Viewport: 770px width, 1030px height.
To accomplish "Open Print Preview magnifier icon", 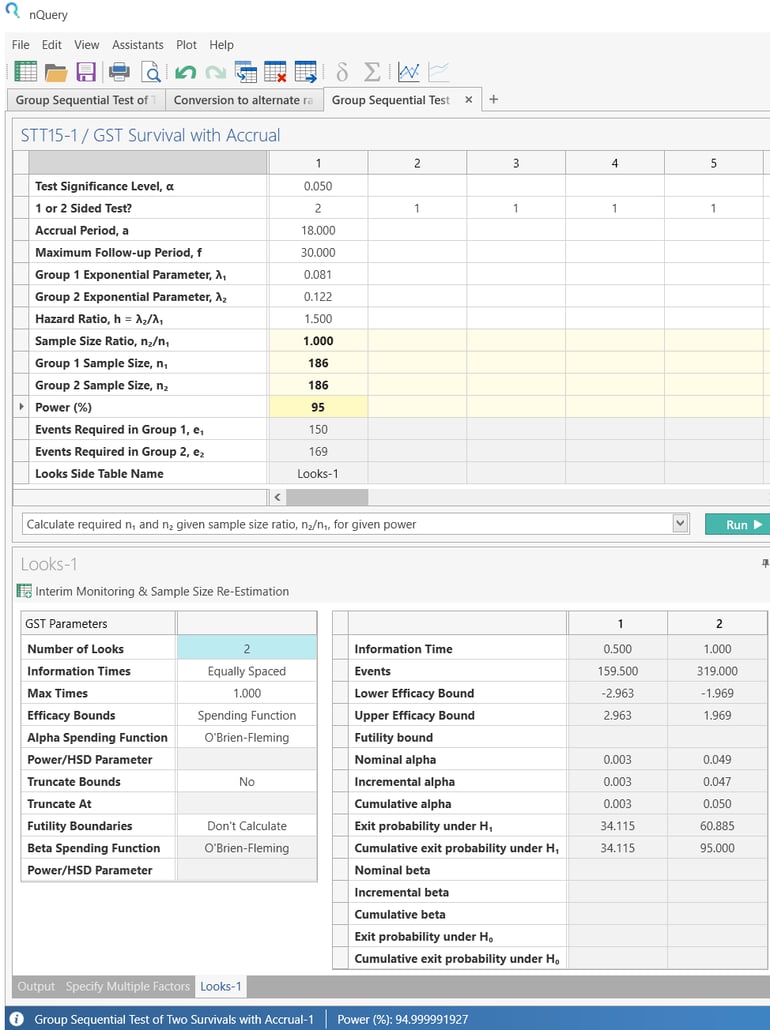I will click(x=151, y=71).
